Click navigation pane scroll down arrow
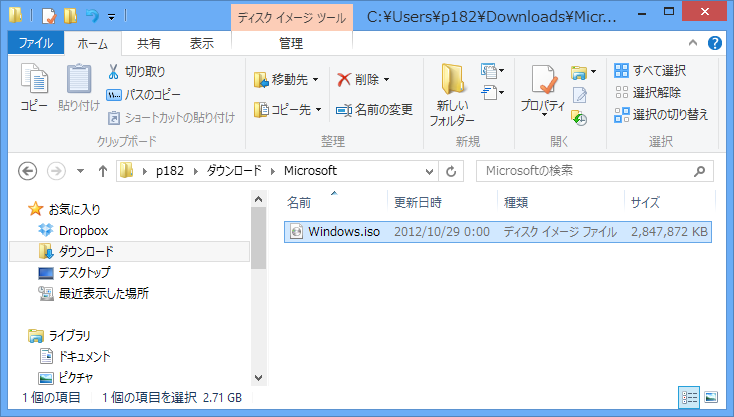The image size is (734, 417). coord(258,378)
